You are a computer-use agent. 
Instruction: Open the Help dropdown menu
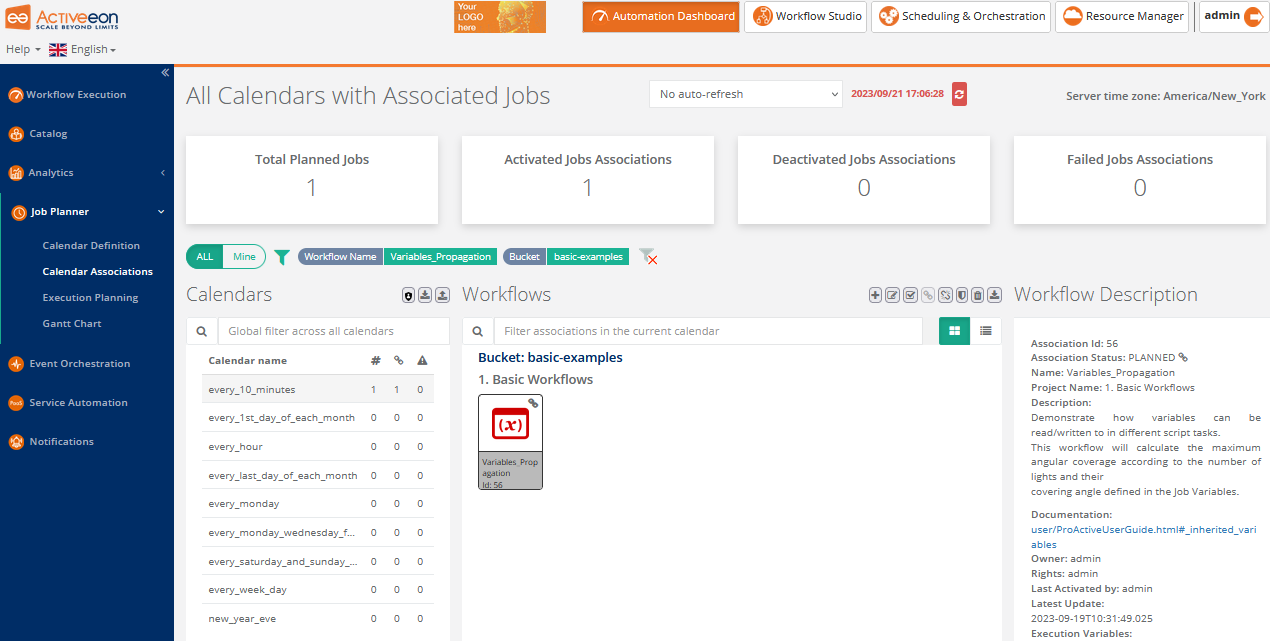pos(23,49)
